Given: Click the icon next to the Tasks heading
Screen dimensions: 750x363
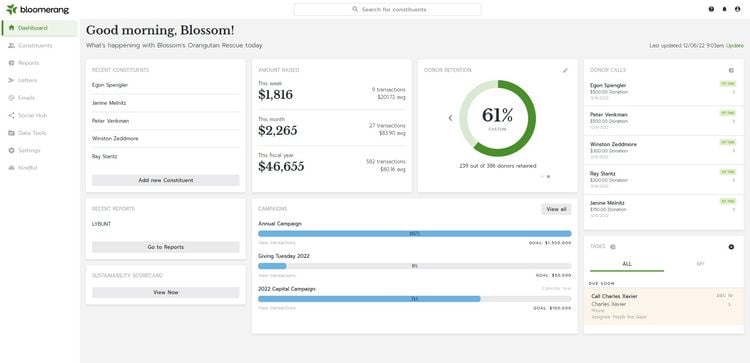Looking at the screenshot, I should pyautogui.click(x=613, y=247).
